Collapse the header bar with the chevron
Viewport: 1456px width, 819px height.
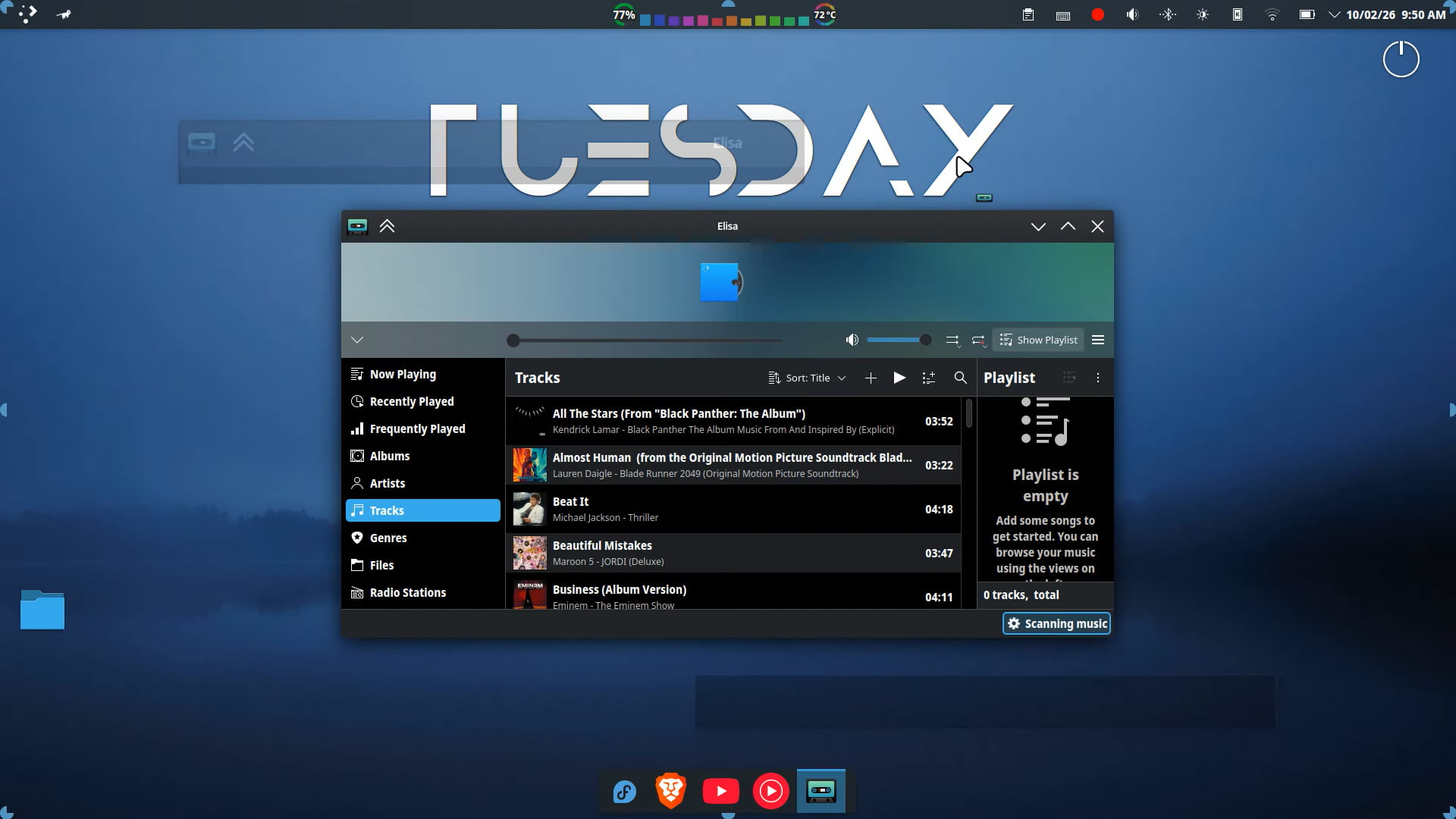(x=357, y=340)
